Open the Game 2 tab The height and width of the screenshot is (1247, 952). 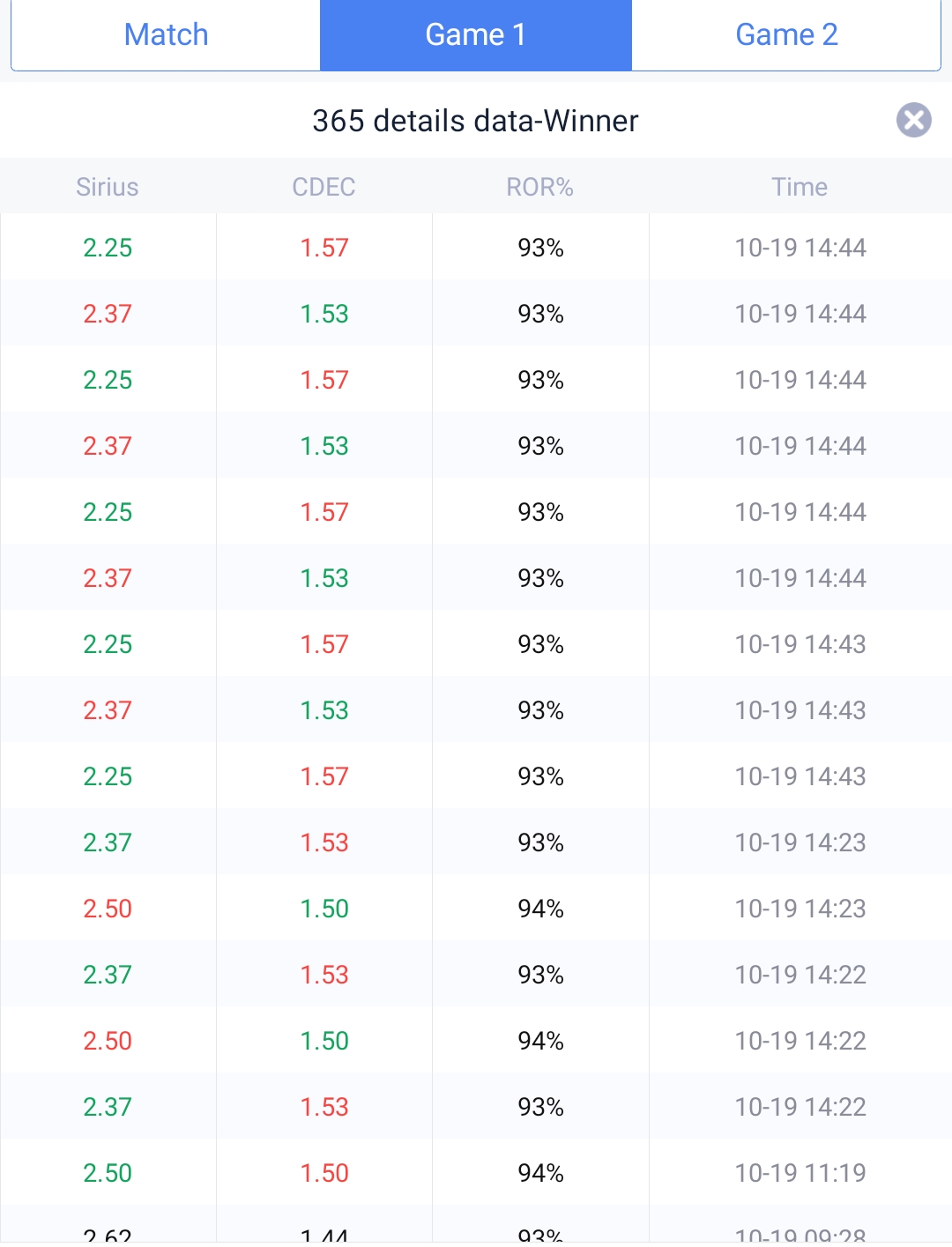(786, 35)
